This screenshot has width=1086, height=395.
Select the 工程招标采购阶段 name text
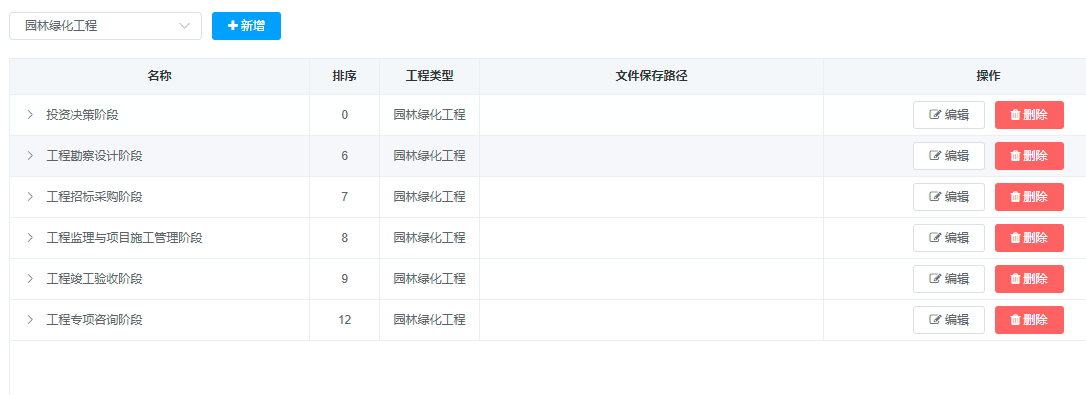coord(94,197)
